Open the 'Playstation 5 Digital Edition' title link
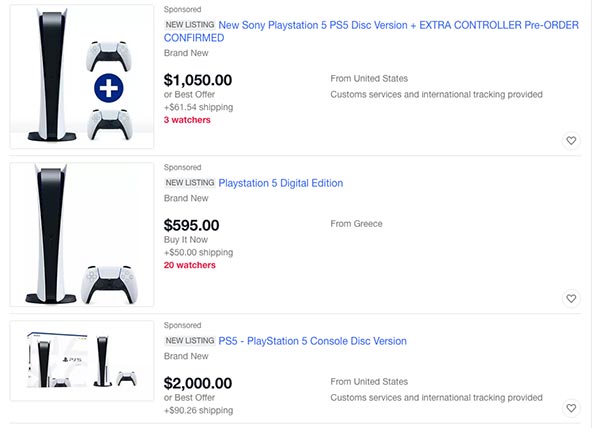Viewport: 600px width, 428px height. (280, 183)
